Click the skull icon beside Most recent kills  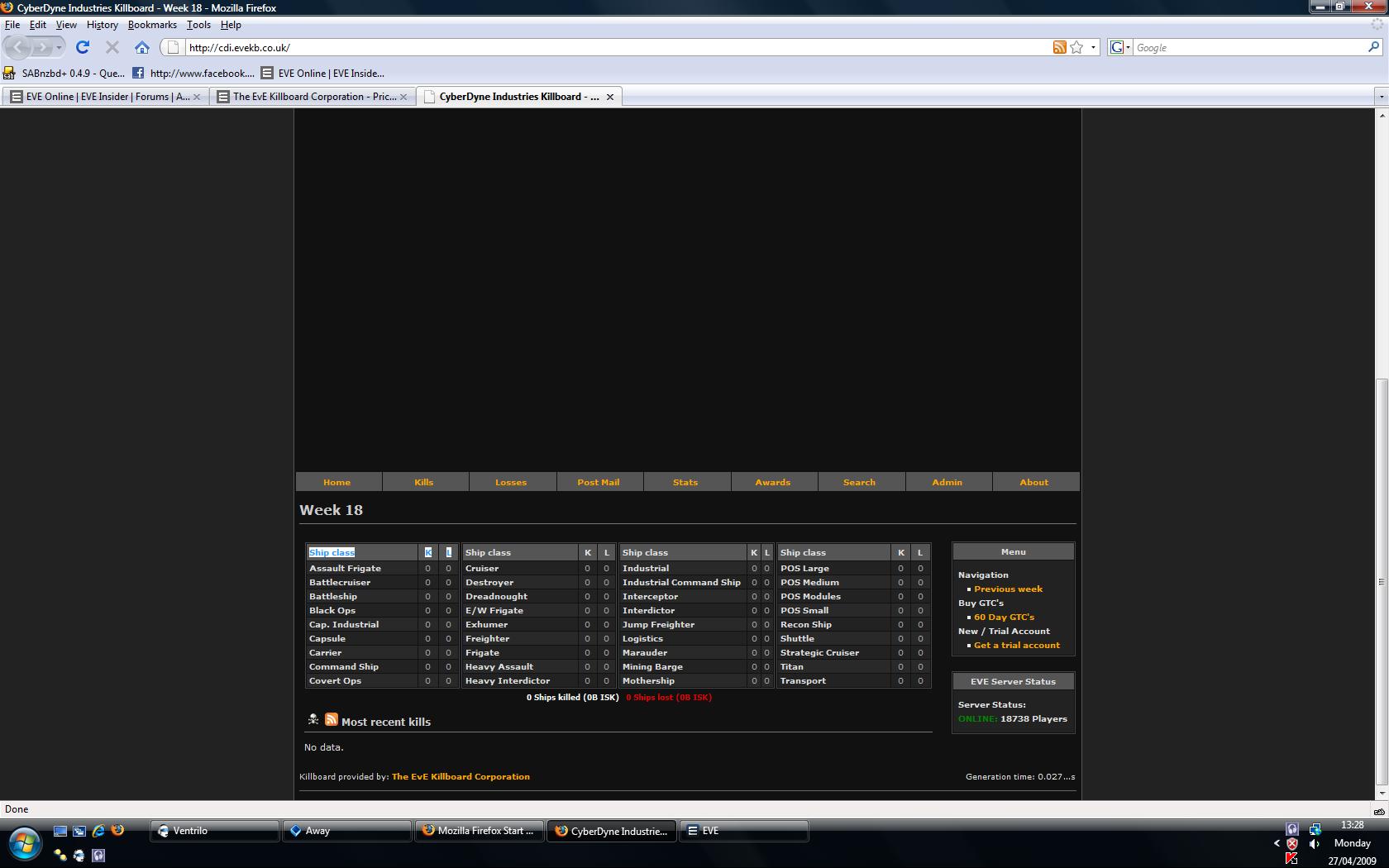click(313, 719)
